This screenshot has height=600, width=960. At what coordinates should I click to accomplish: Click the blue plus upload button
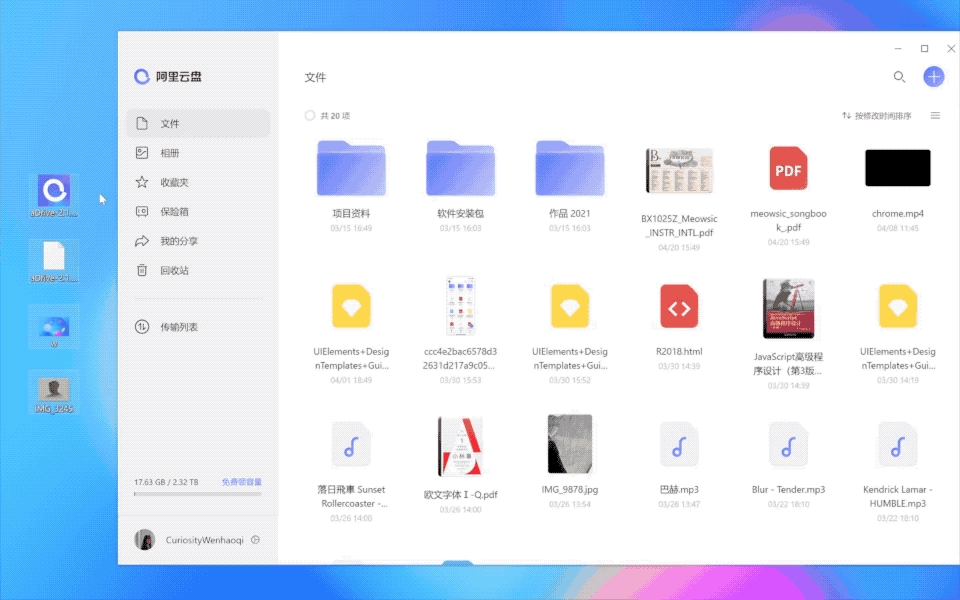click(933, 77)
